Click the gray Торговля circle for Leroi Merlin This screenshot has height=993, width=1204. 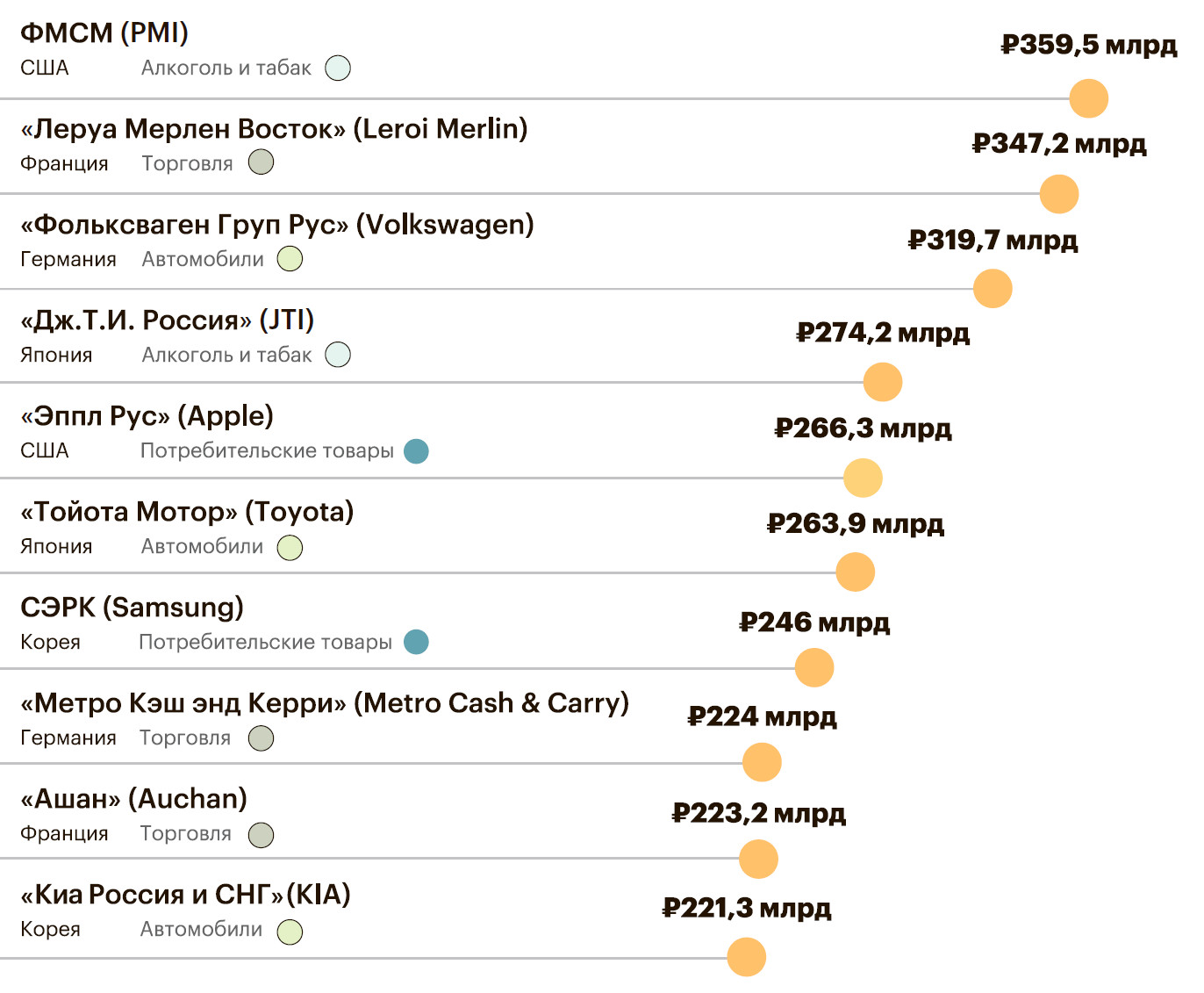pyautogui.click(x=261, y=162)
